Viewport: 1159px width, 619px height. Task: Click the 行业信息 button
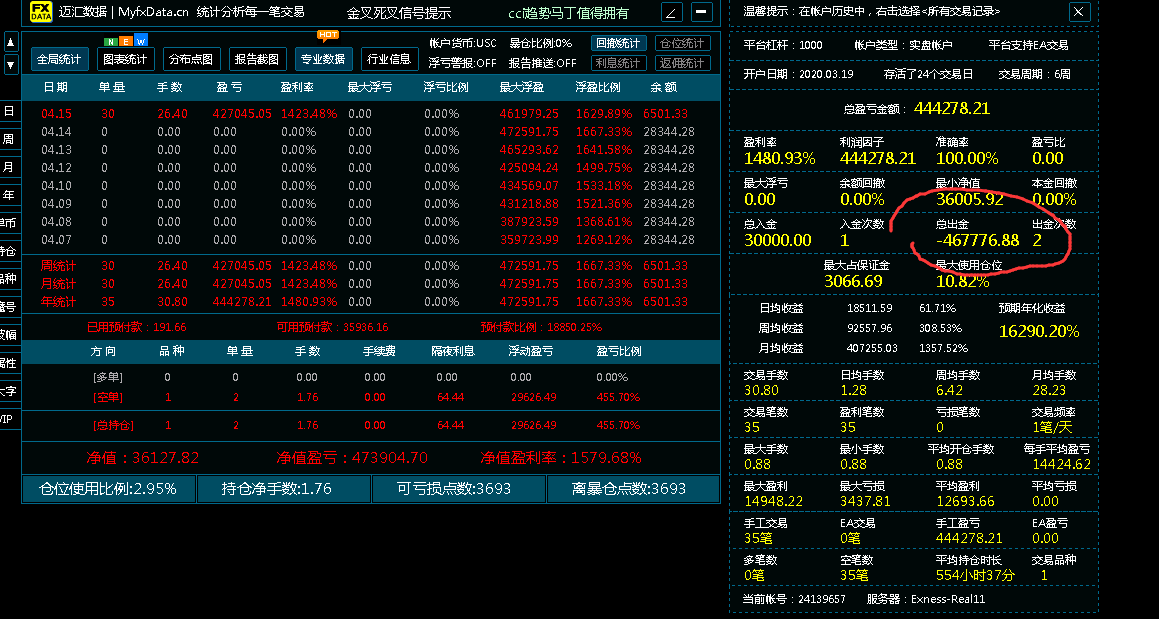click(388, 59)
